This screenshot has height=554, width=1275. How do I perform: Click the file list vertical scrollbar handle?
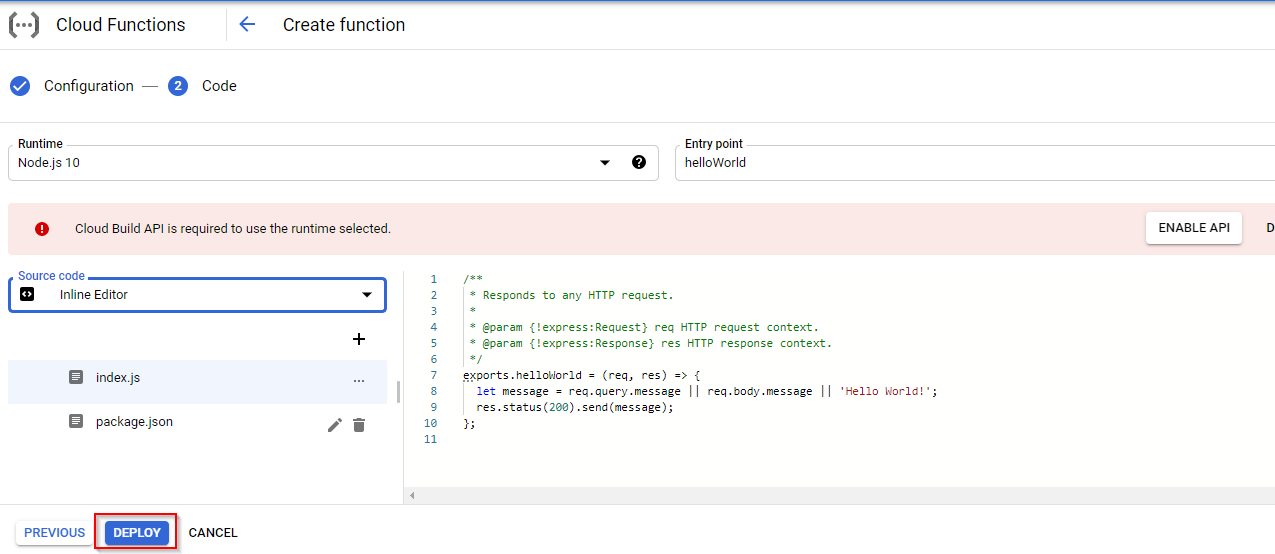[398, 391]
